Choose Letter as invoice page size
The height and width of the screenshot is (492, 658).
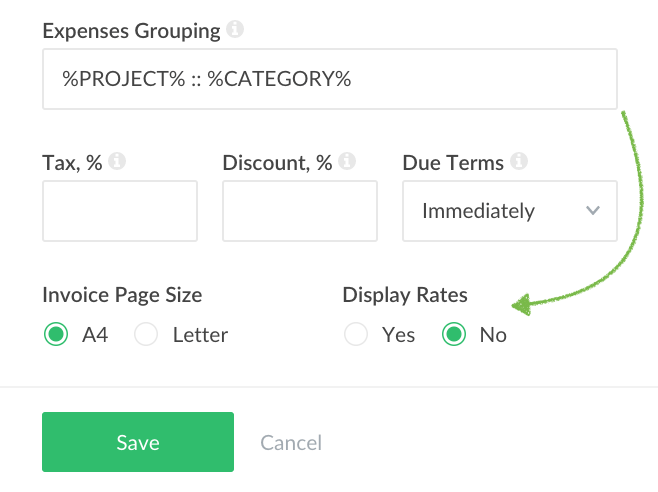(146, 335)
